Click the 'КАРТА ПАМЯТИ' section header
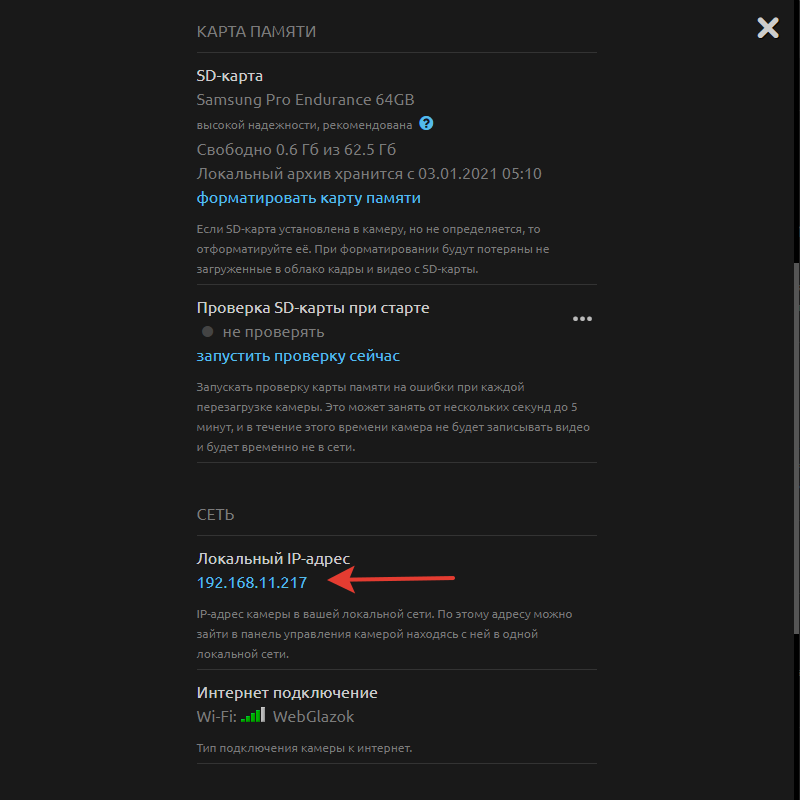Viewport: 800px width, 800px height. (256, 32)
